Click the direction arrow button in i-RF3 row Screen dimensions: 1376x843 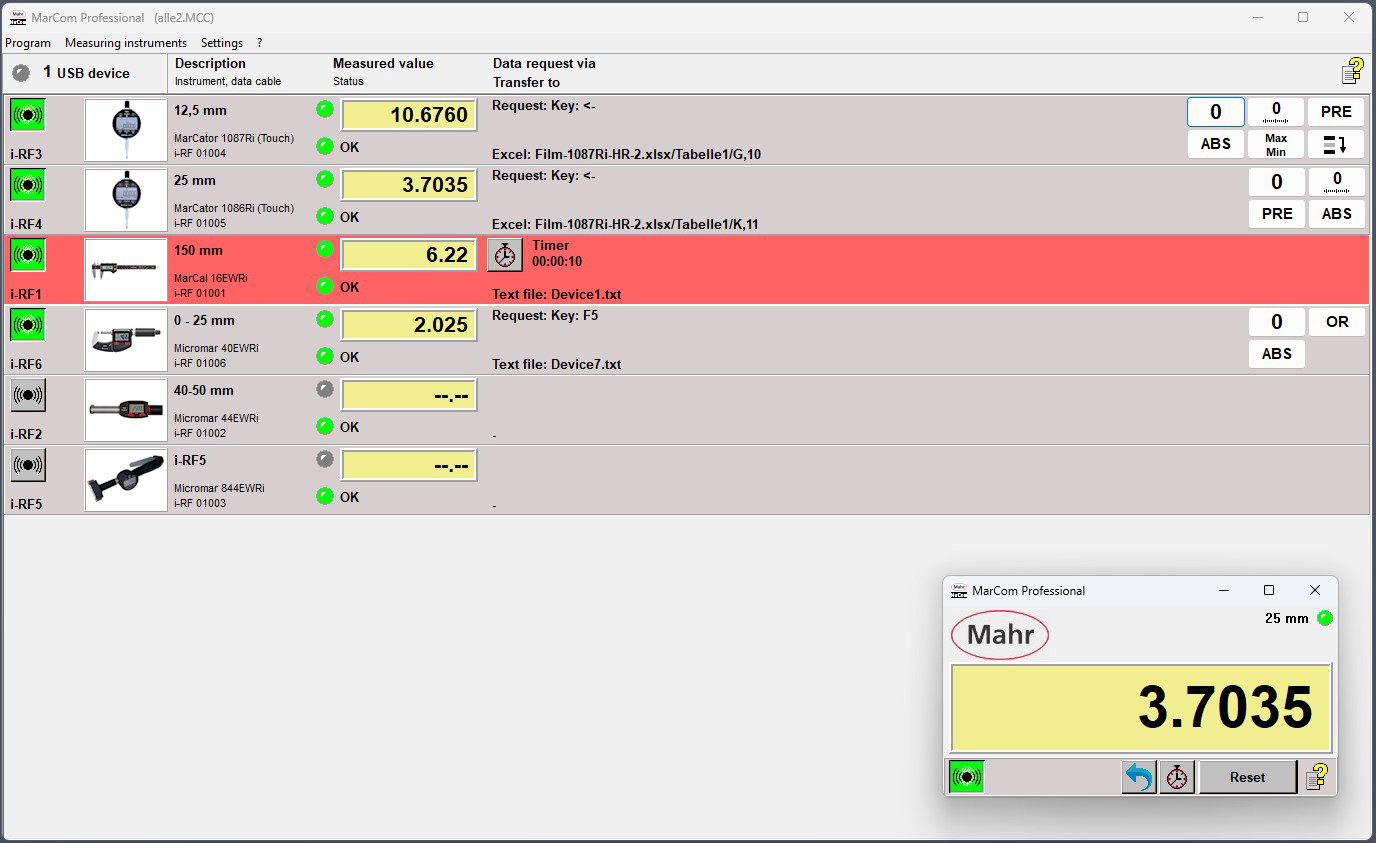(1336, 144)
